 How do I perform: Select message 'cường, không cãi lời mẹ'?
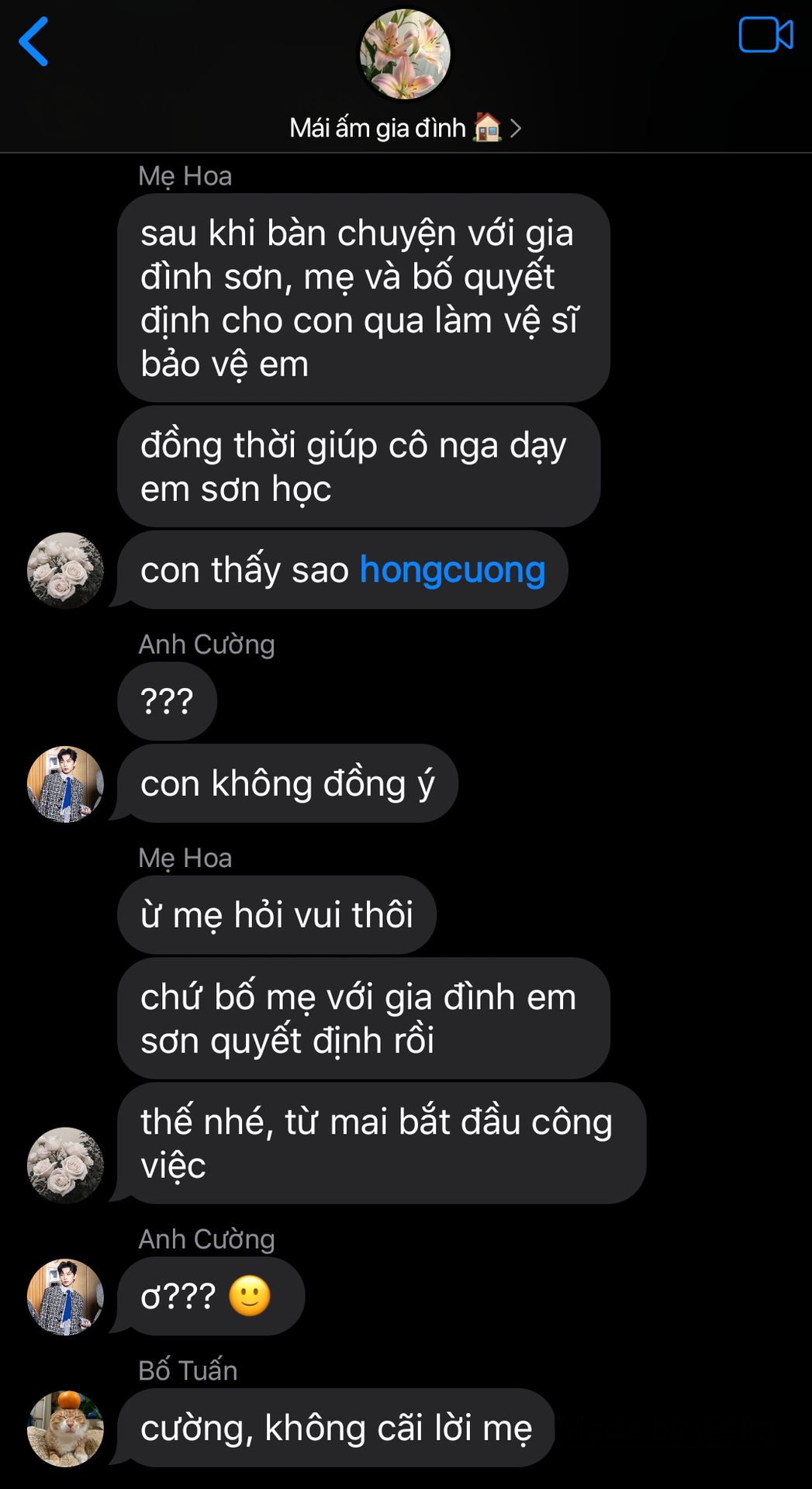336,1428
